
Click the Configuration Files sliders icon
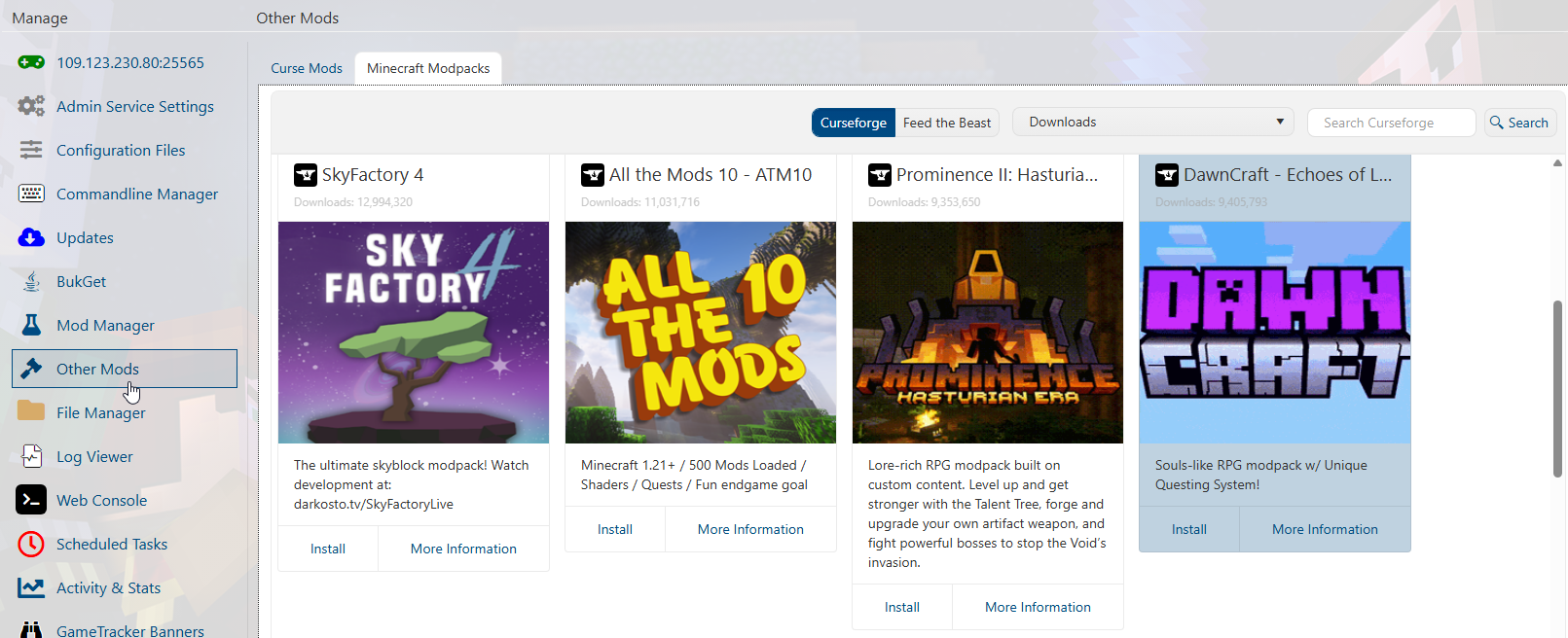tap(31, 150)
